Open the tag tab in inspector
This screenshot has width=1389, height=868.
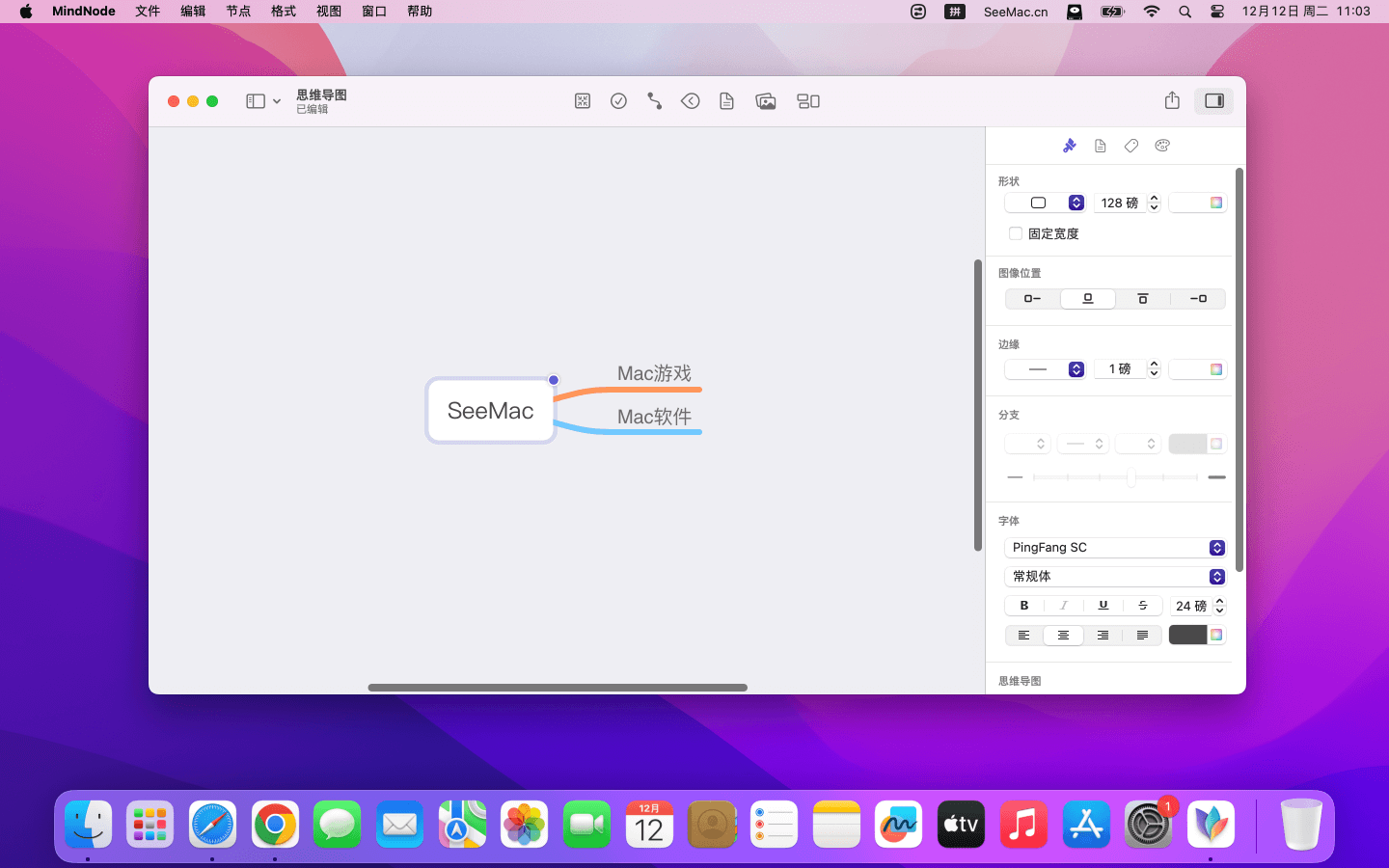[1131, 146]
